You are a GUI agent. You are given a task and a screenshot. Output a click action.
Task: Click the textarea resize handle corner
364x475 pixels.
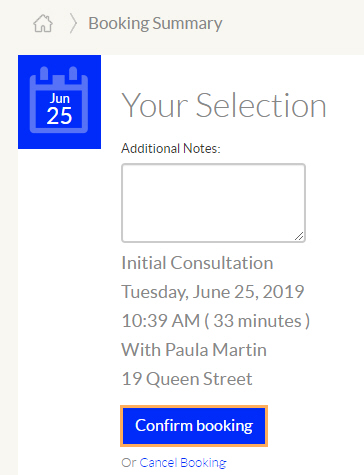pyautogui.click(x=299, y=236)
